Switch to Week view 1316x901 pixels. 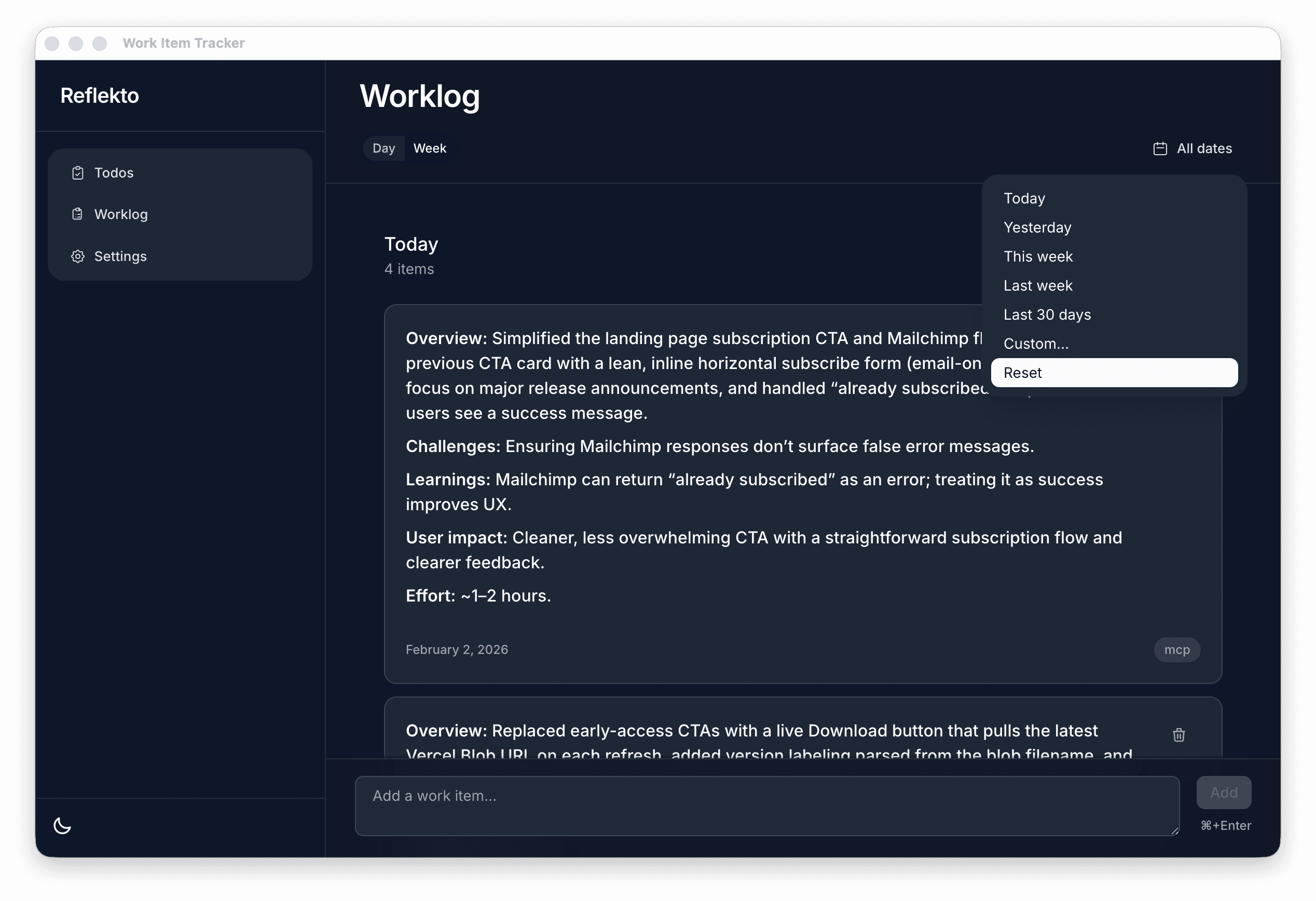[430, 148]
